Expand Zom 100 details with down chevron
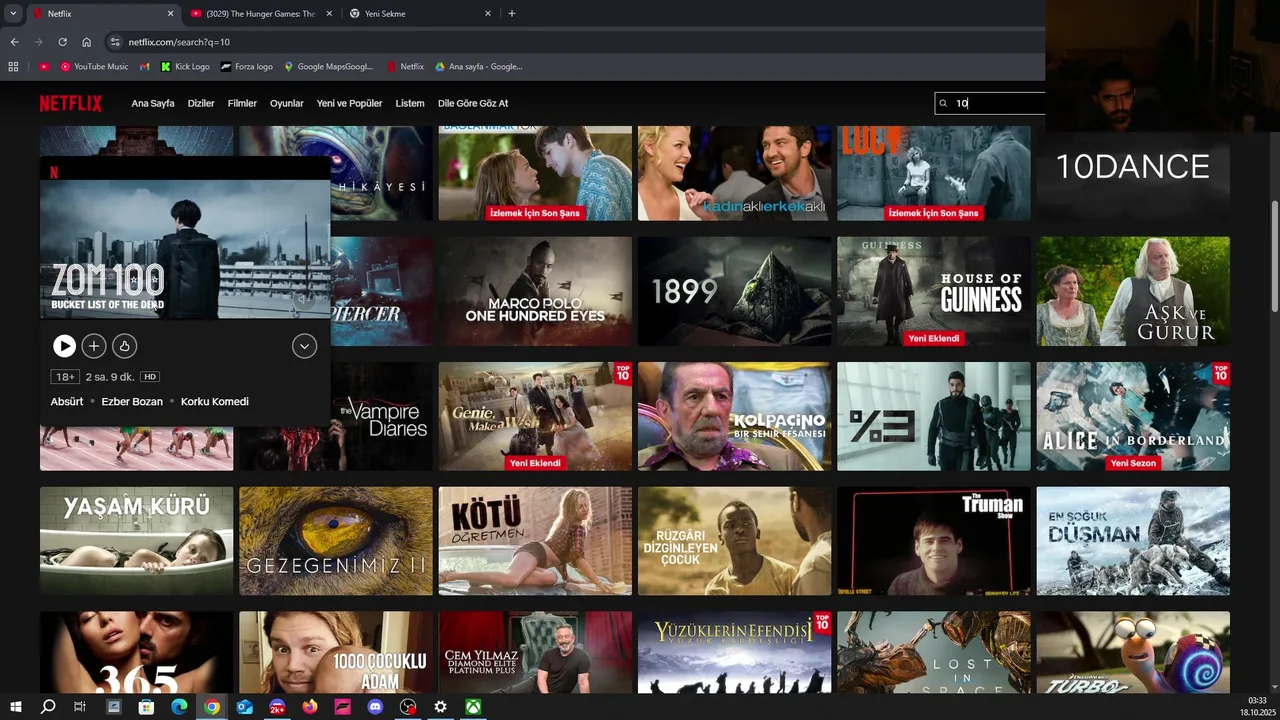 pos(304,346)
